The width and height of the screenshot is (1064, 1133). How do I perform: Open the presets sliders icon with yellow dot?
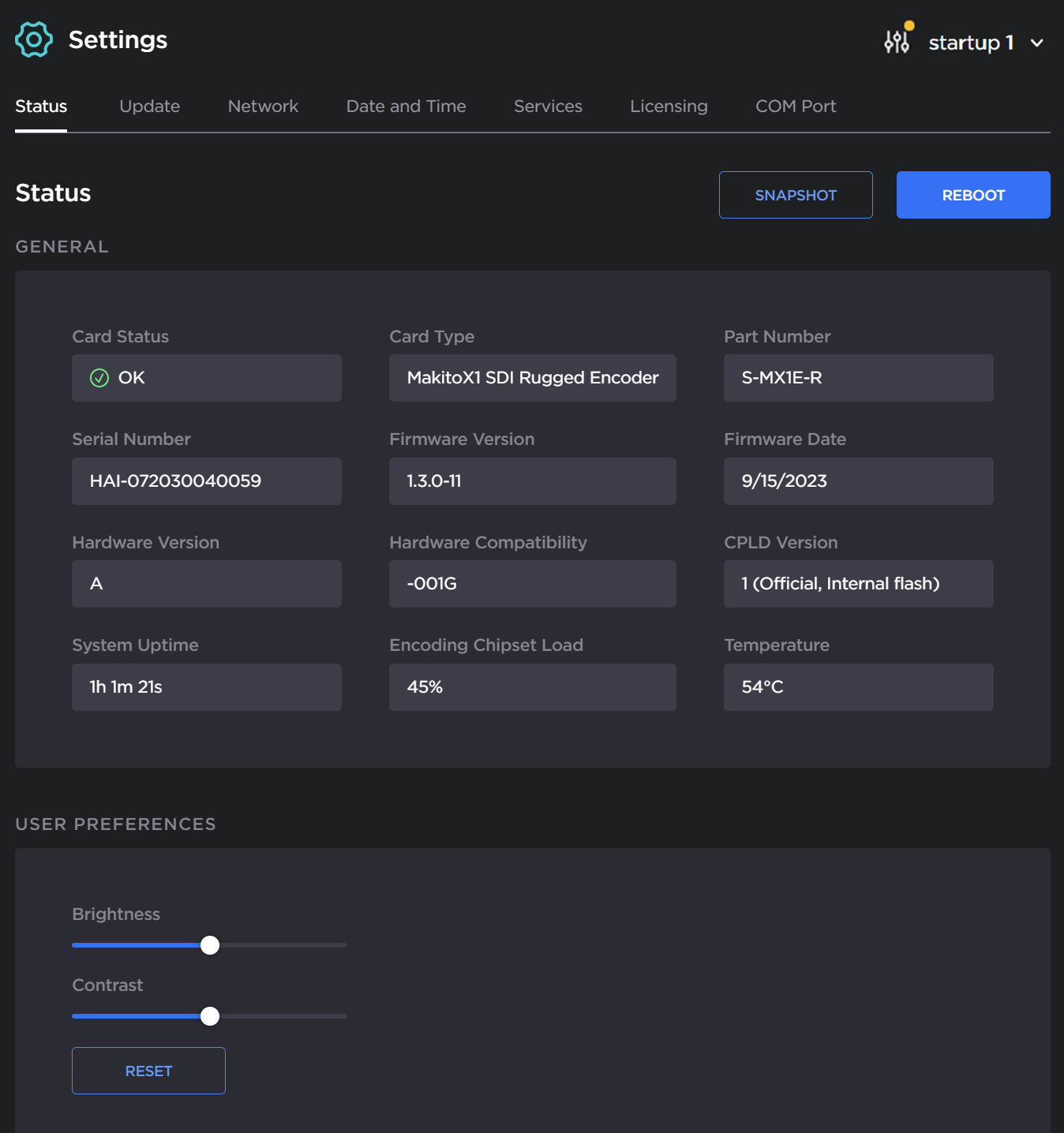897,41
